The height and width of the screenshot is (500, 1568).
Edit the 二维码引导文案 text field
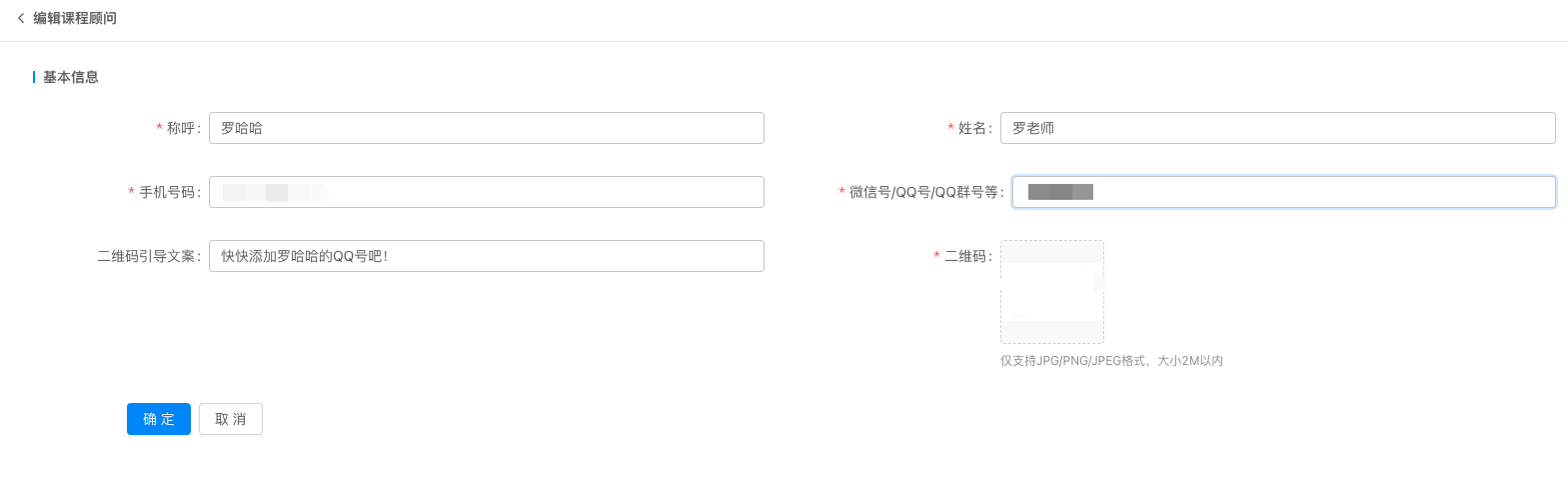[487, 256]
